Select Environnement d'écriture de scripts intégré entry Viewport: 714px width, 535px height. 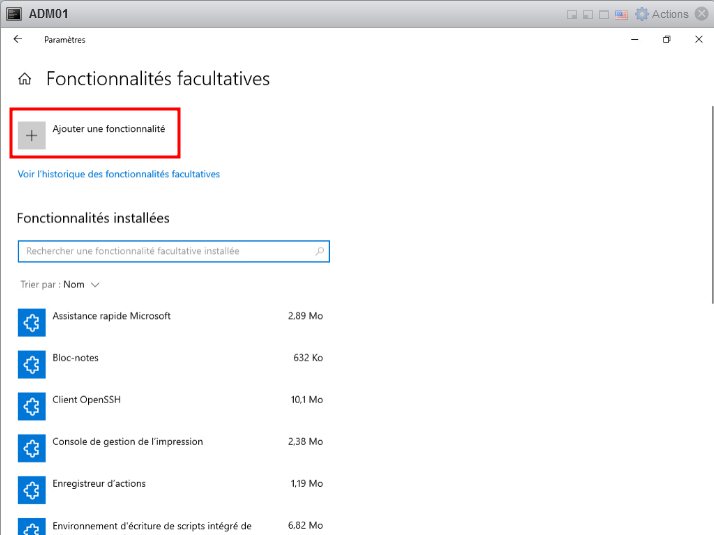coord(151,525)
